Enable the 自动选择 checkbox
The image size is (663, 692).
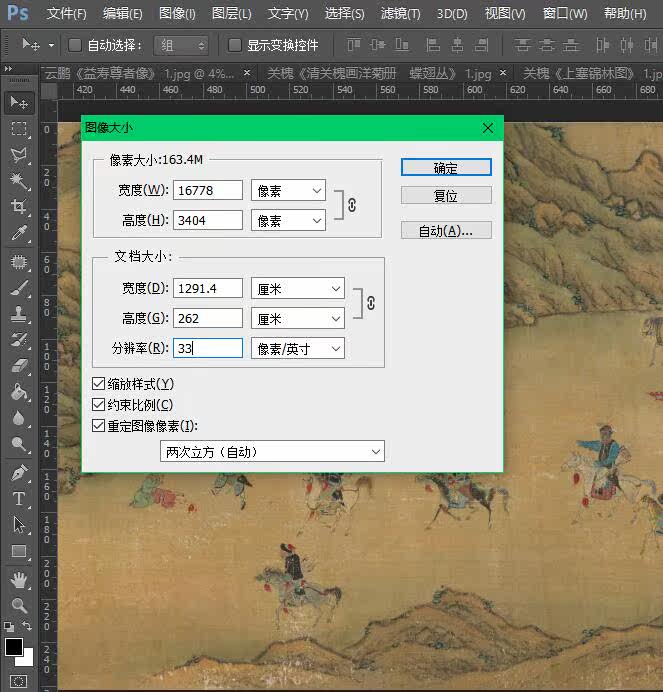pyautogui.click(x=75, y=45)
